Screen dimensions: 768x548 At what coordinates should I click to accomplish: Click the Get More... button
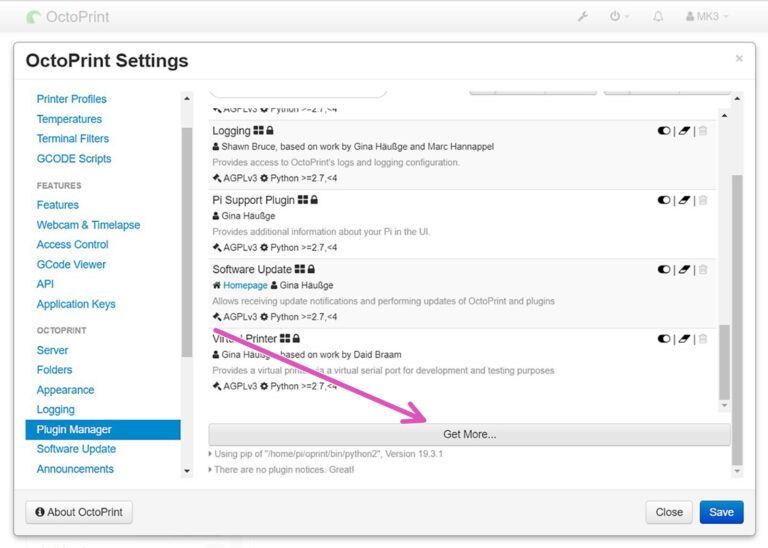click(469, 434)
